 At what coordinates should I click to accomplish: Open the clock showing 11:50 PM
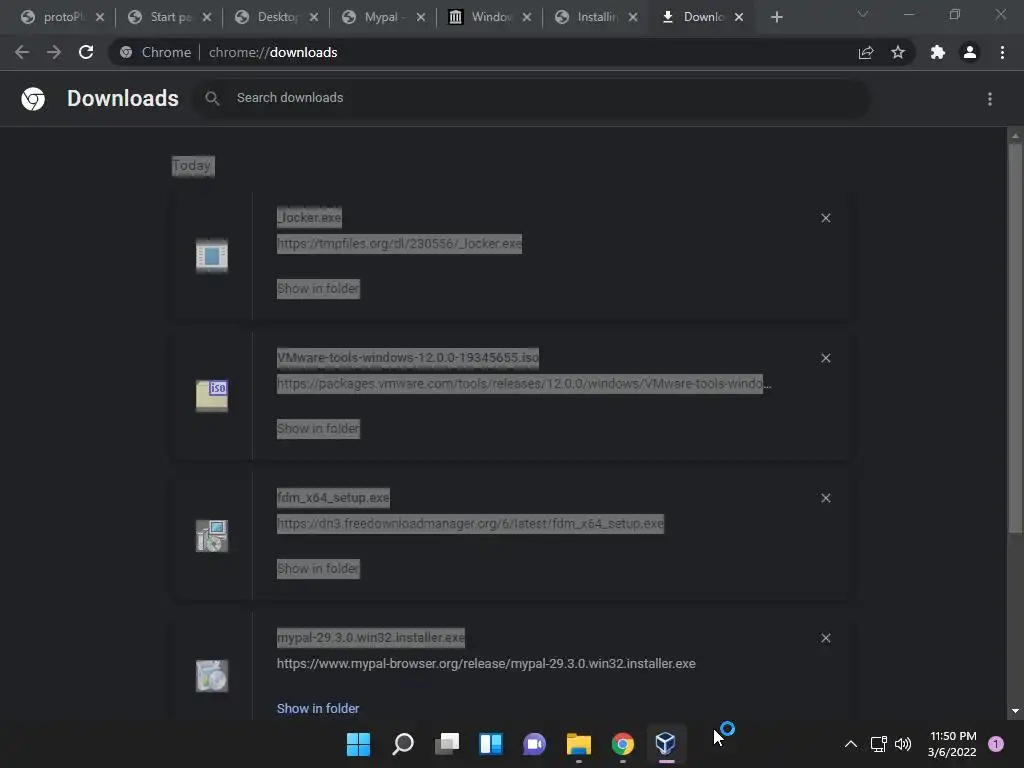click(952, 744)
